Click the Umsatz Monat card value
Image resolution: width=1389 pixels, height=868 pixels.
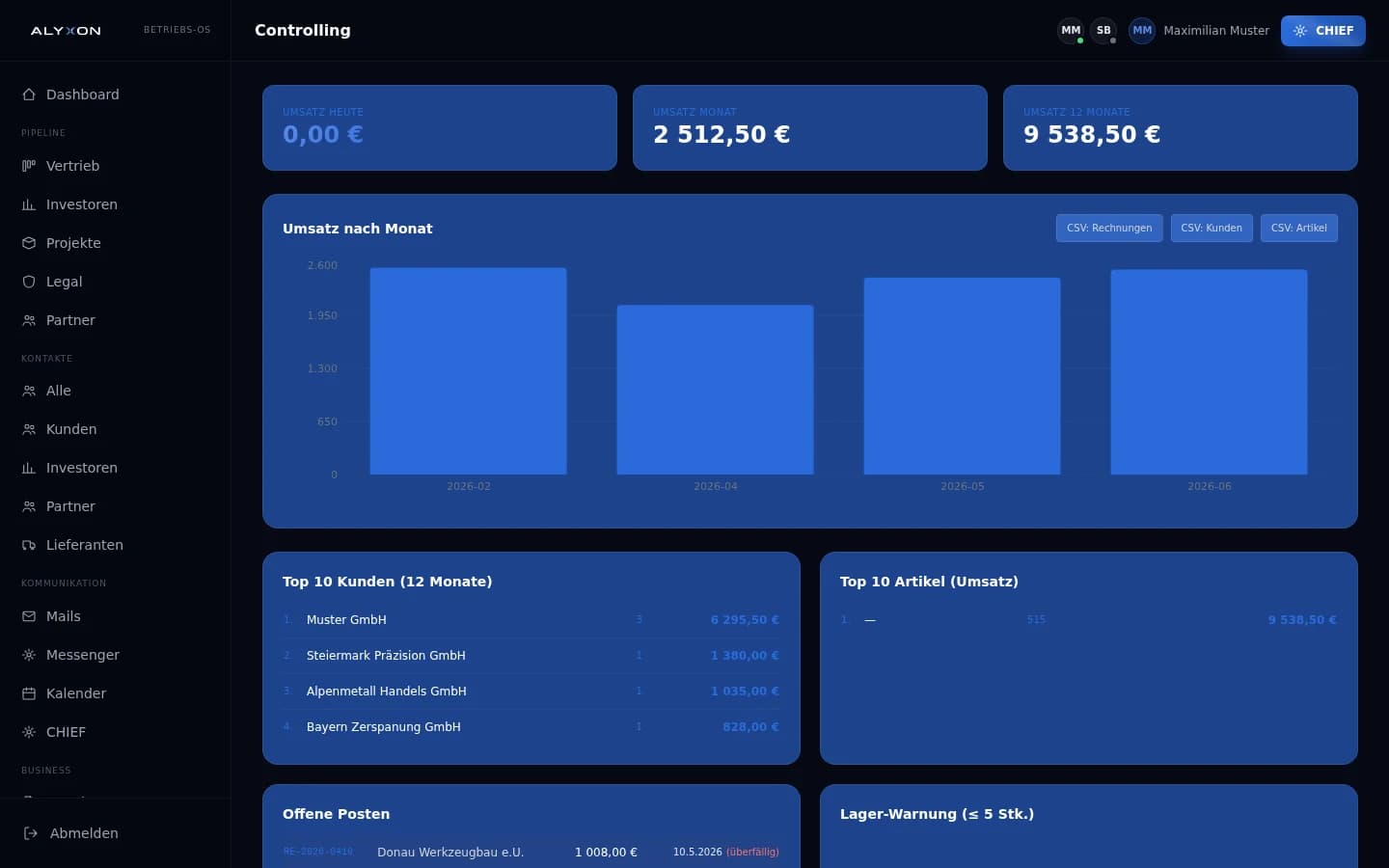[x=722, y=134]
